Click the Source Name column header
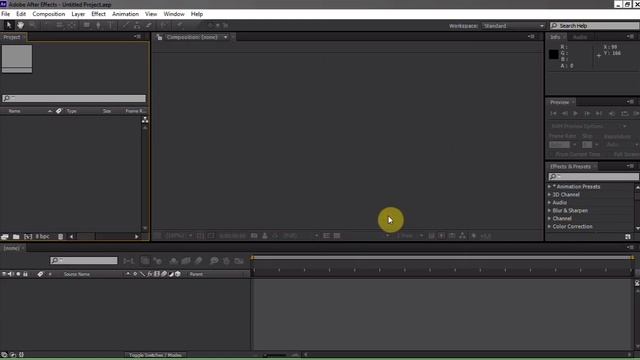 point(77,274)
